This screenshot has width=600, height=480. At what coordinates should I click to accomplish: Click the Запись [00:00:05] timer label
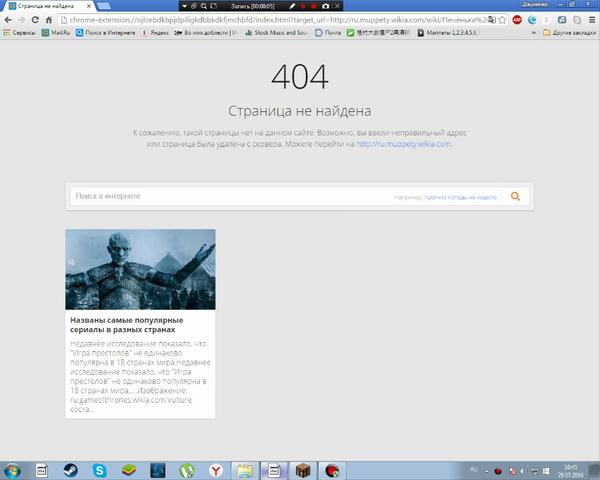point(253,6)
